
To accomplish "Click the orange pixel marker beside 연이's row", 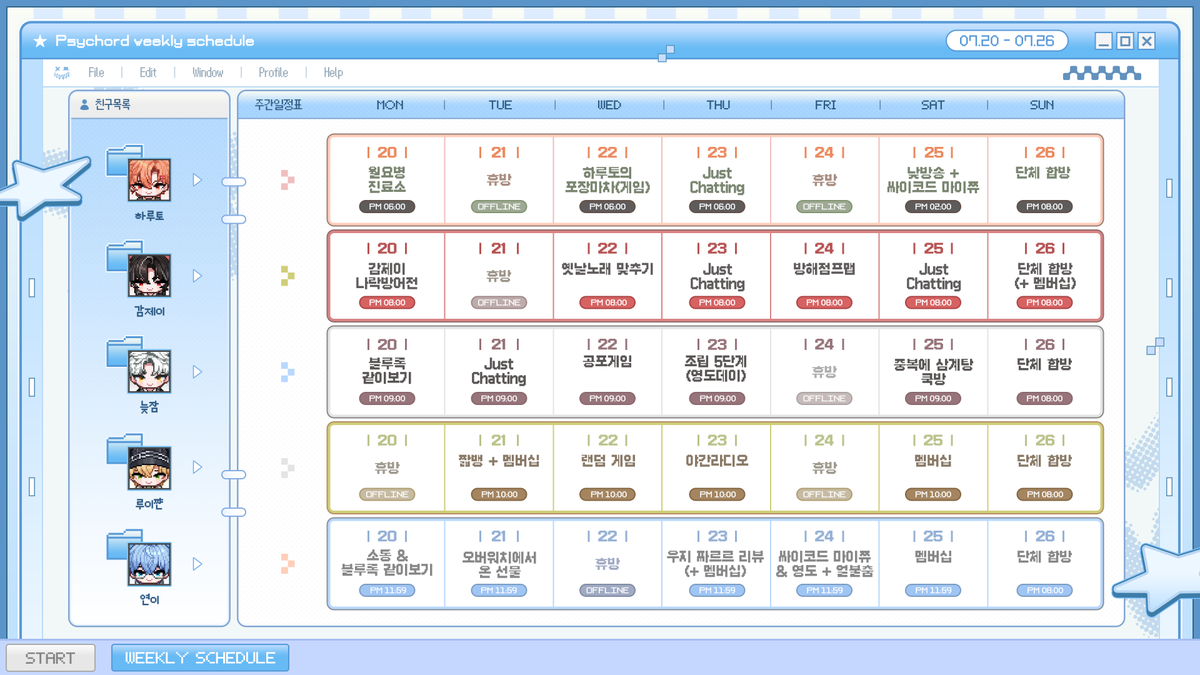I will (x=287, y=563).
